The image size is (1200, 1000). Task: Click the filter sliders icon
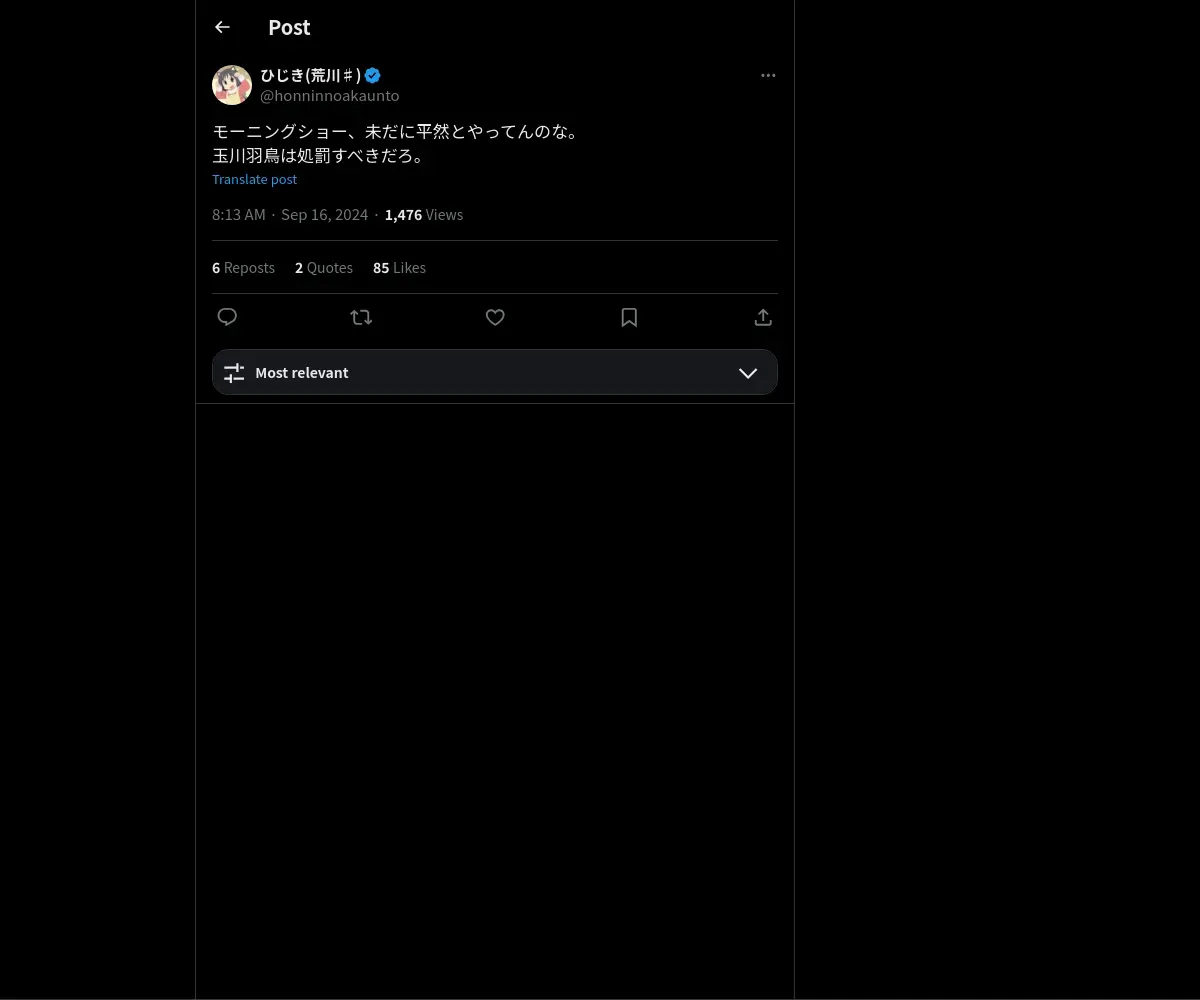coord(234,373)
